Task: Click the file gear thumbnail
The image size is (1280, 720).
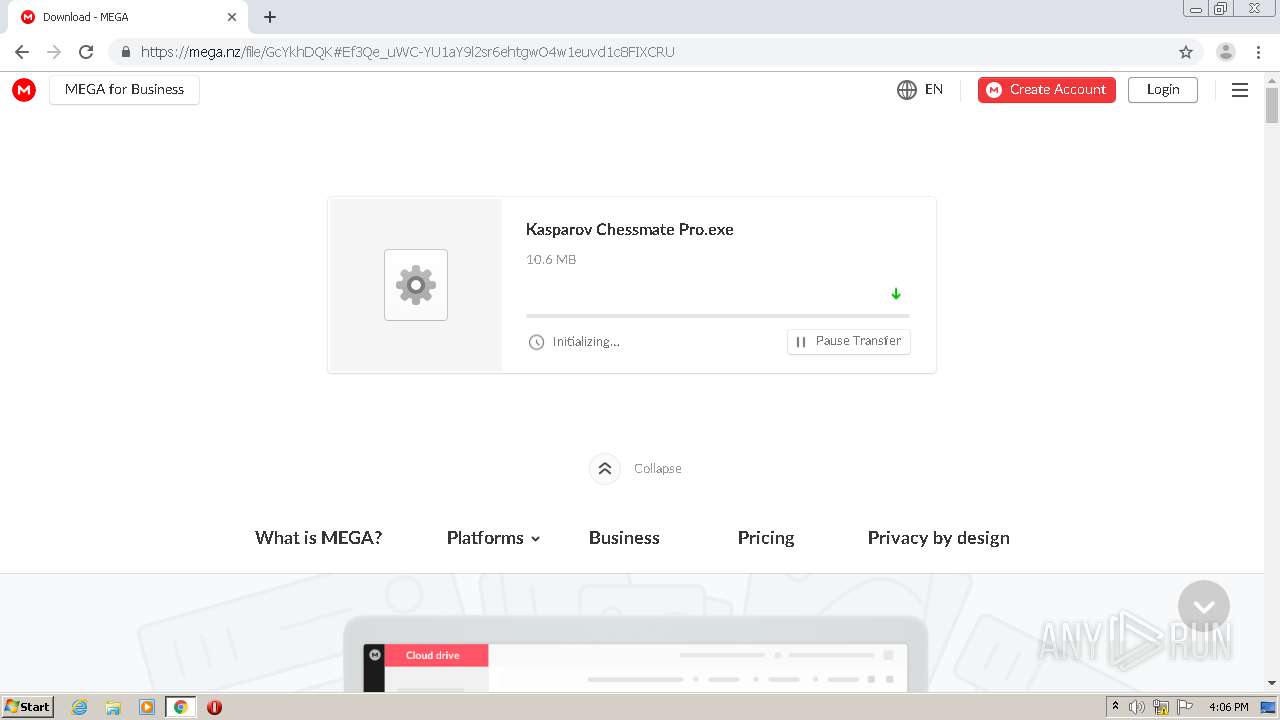Action: point(416,285)
